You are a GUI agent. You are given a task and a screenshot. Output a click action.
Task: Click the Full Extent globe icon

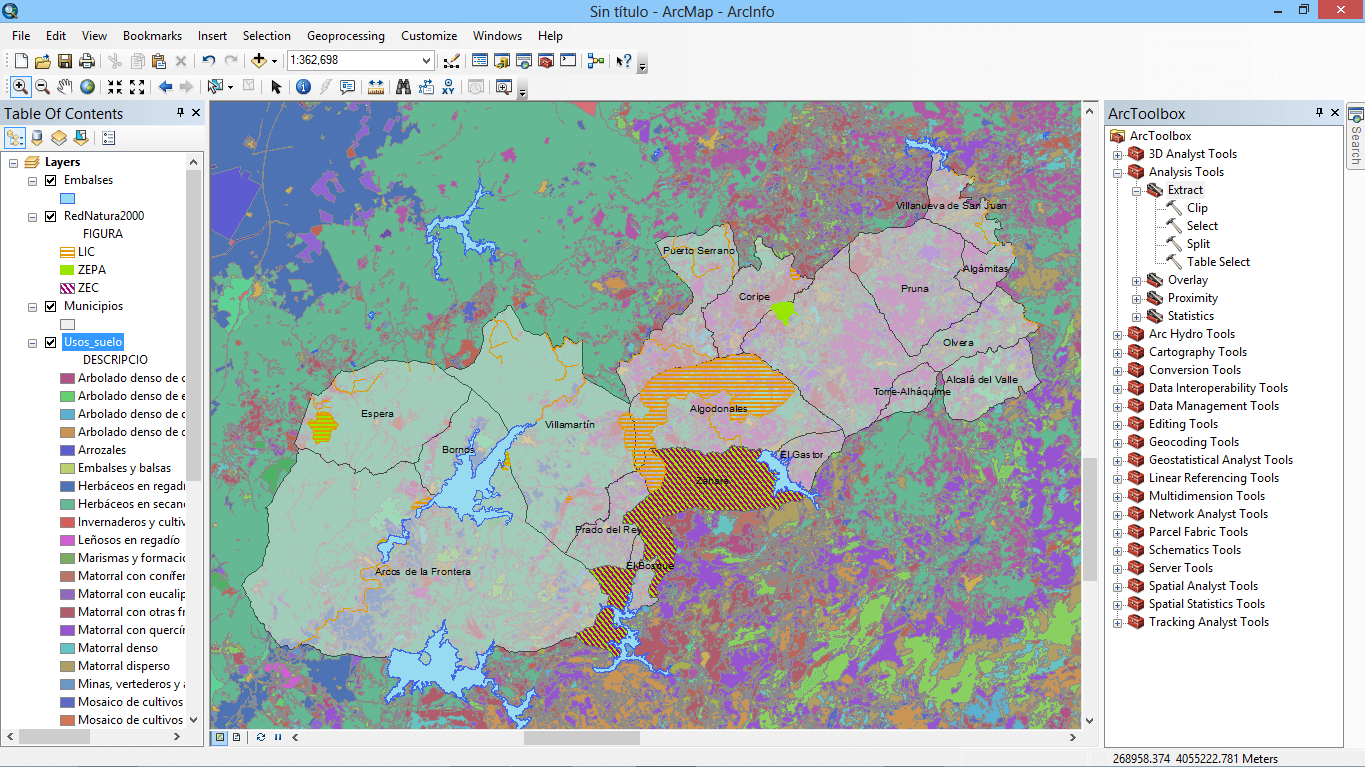(88, 87)
